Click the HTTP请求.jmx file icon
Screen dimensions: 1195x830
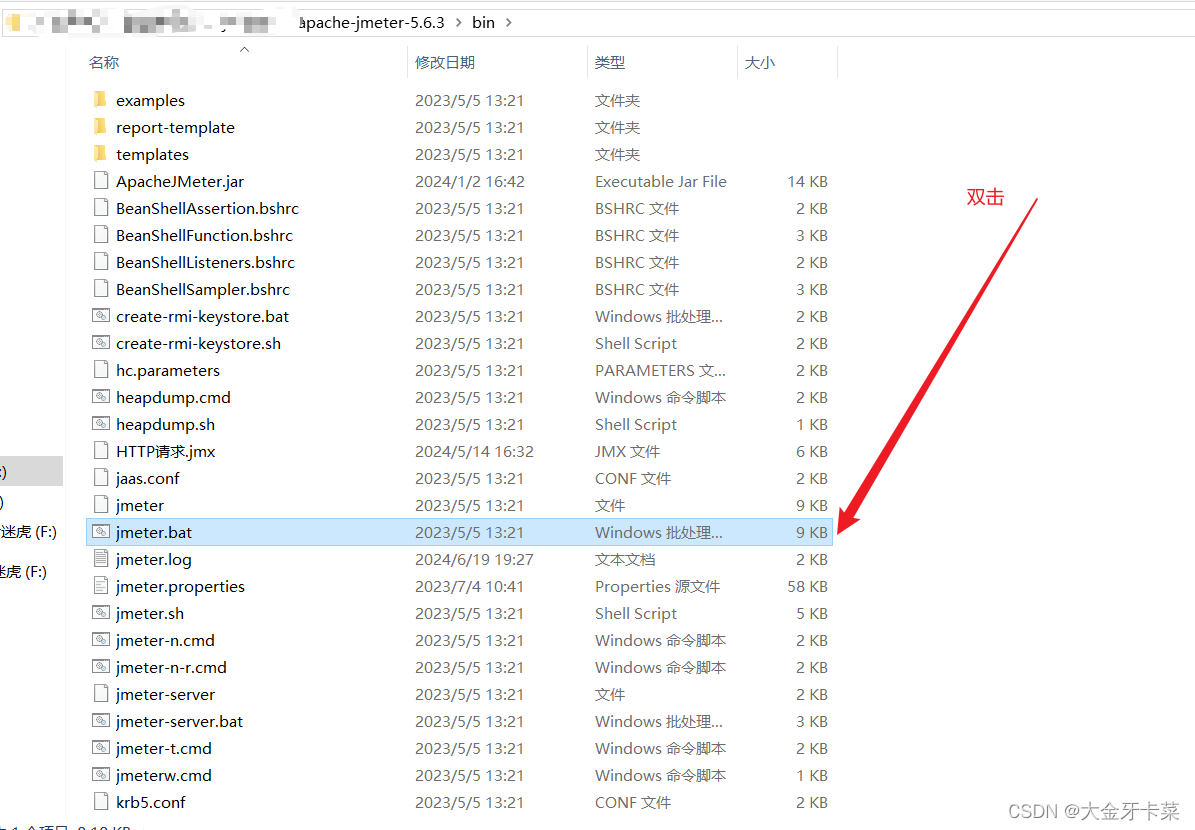point(101,451)
